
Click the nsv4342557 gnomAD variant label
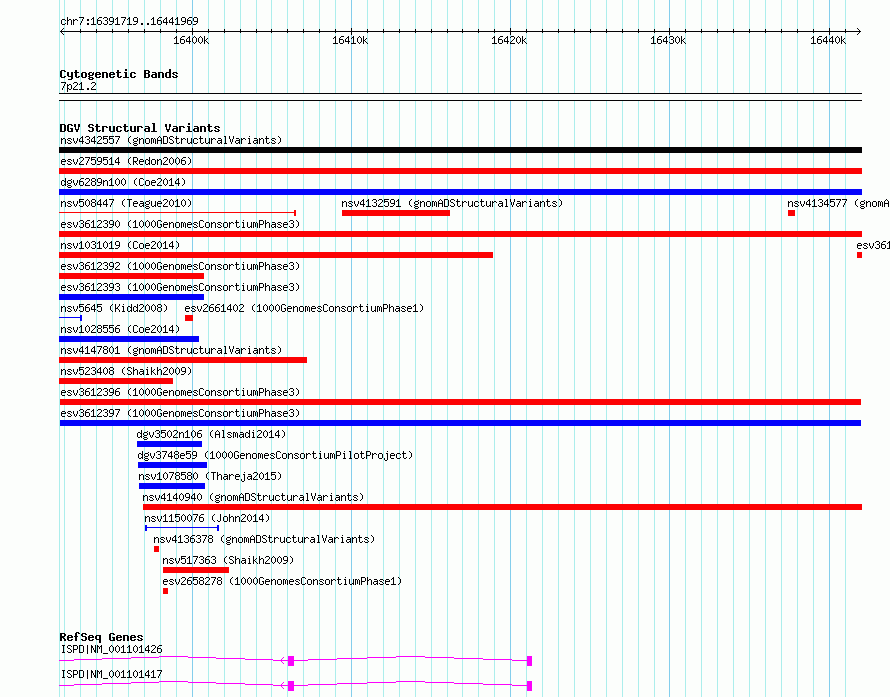coord(171,140)
